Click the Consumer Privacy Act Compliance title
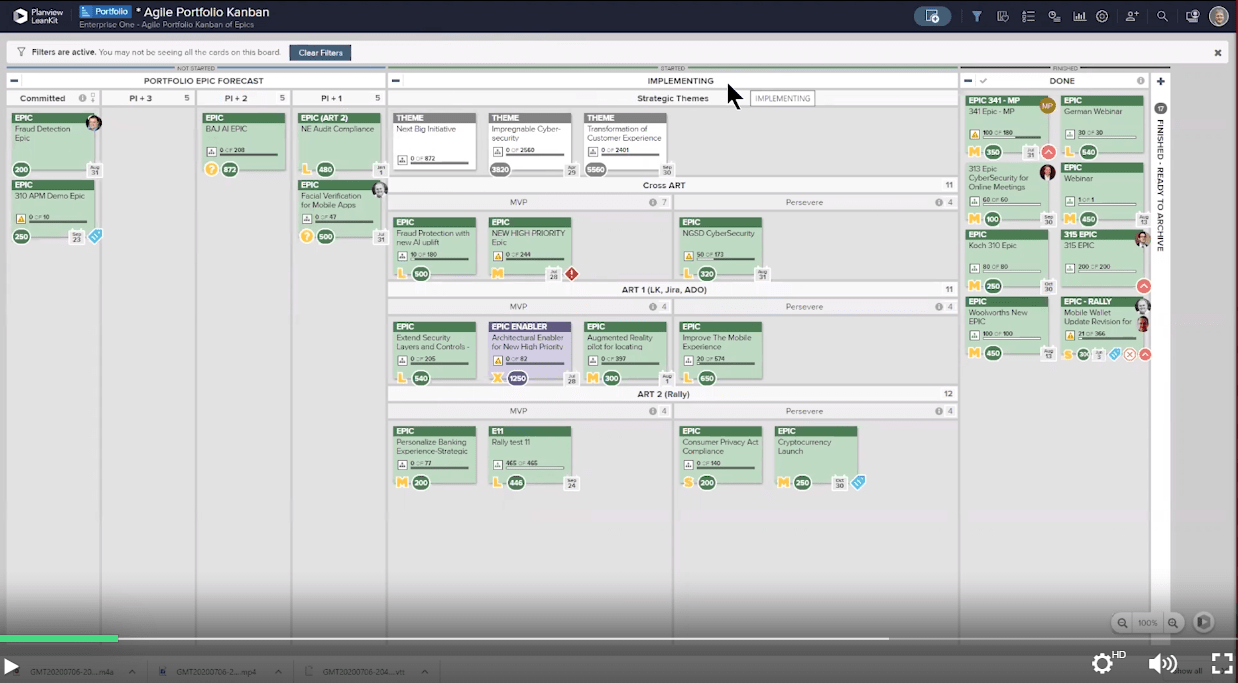1238x683 pixels. click(720, 446)
